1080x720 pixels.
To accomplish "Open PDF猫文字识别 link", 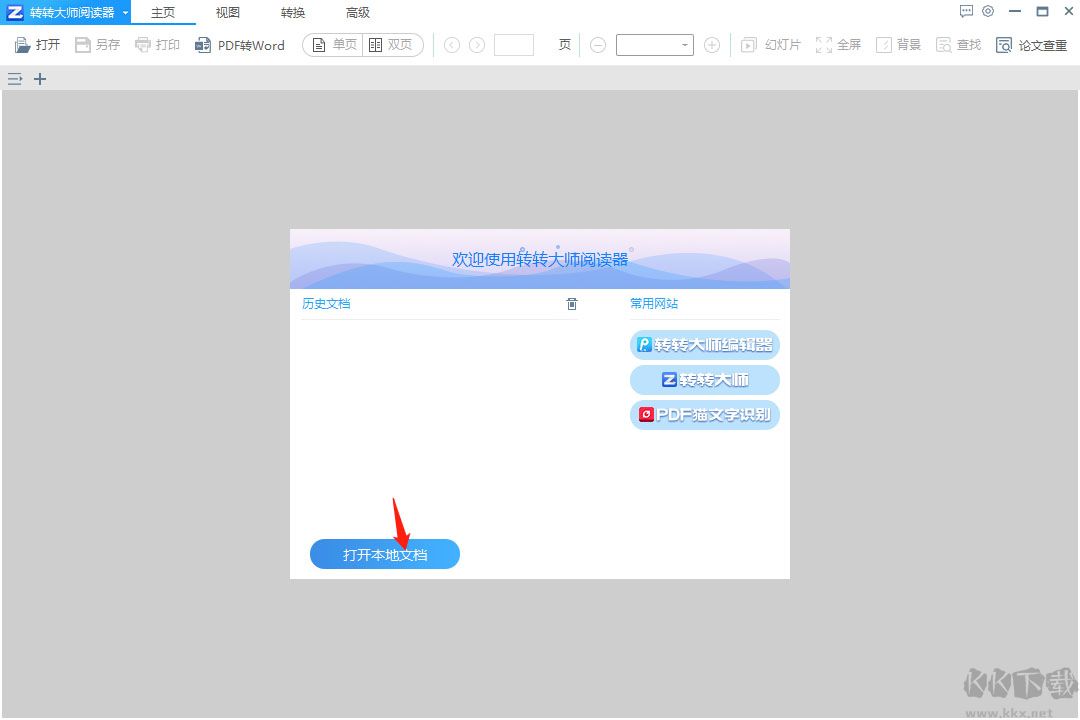I will (x=705, y=415).
